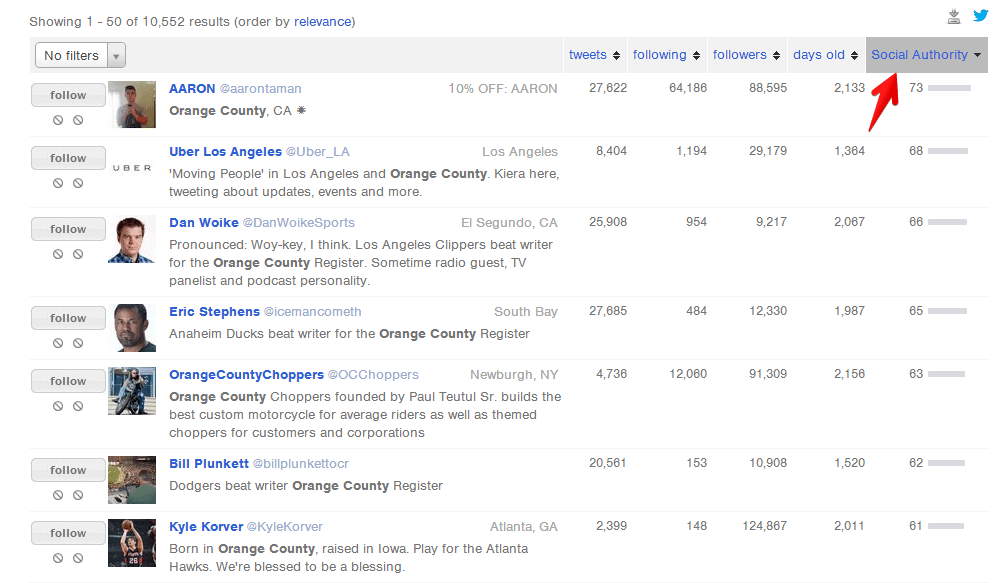This screenshot has height=583, width=993.
Task: Click OrangeCountyChoppers motorcycle avatar
Action: pyautogui.click(x=132, y=391)
